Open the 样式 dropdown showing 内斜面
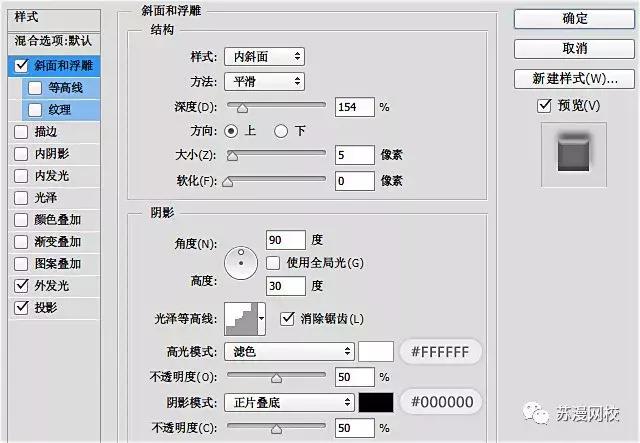Image resolution: width=640 pixels, height=443 pixels. point(264,57)
